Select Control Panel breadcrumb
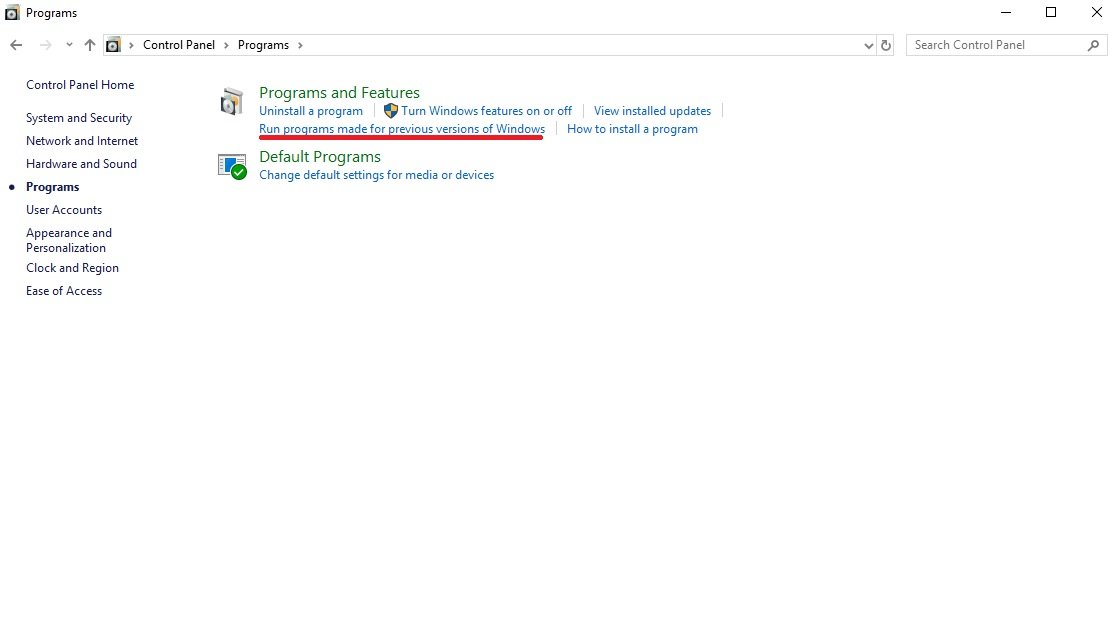Screen dimensions: 1119x630 pos(178,45)
